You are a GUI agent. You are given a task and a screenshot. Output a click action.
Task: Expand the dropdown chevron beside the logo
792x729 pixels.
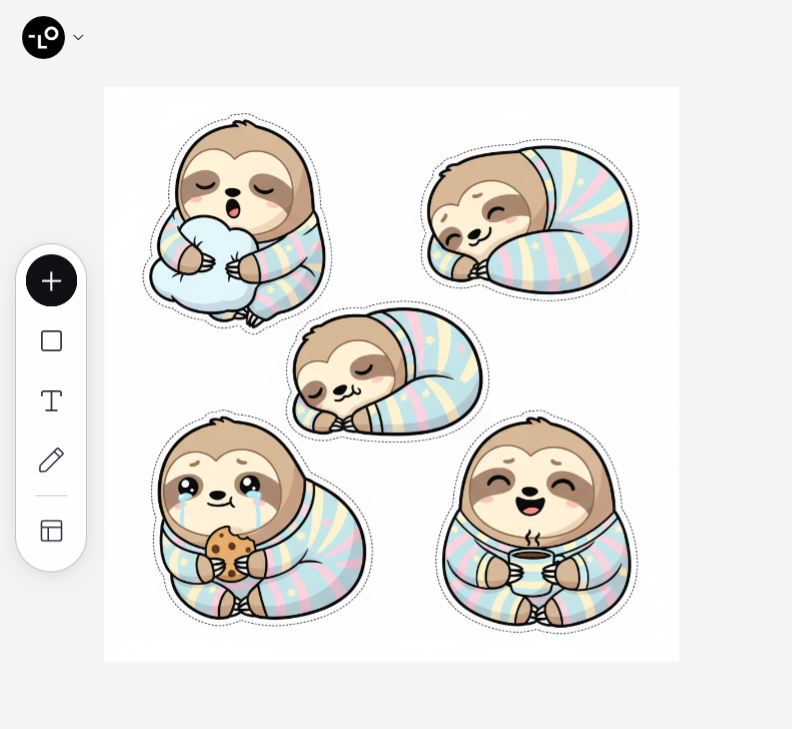[78, 38]
